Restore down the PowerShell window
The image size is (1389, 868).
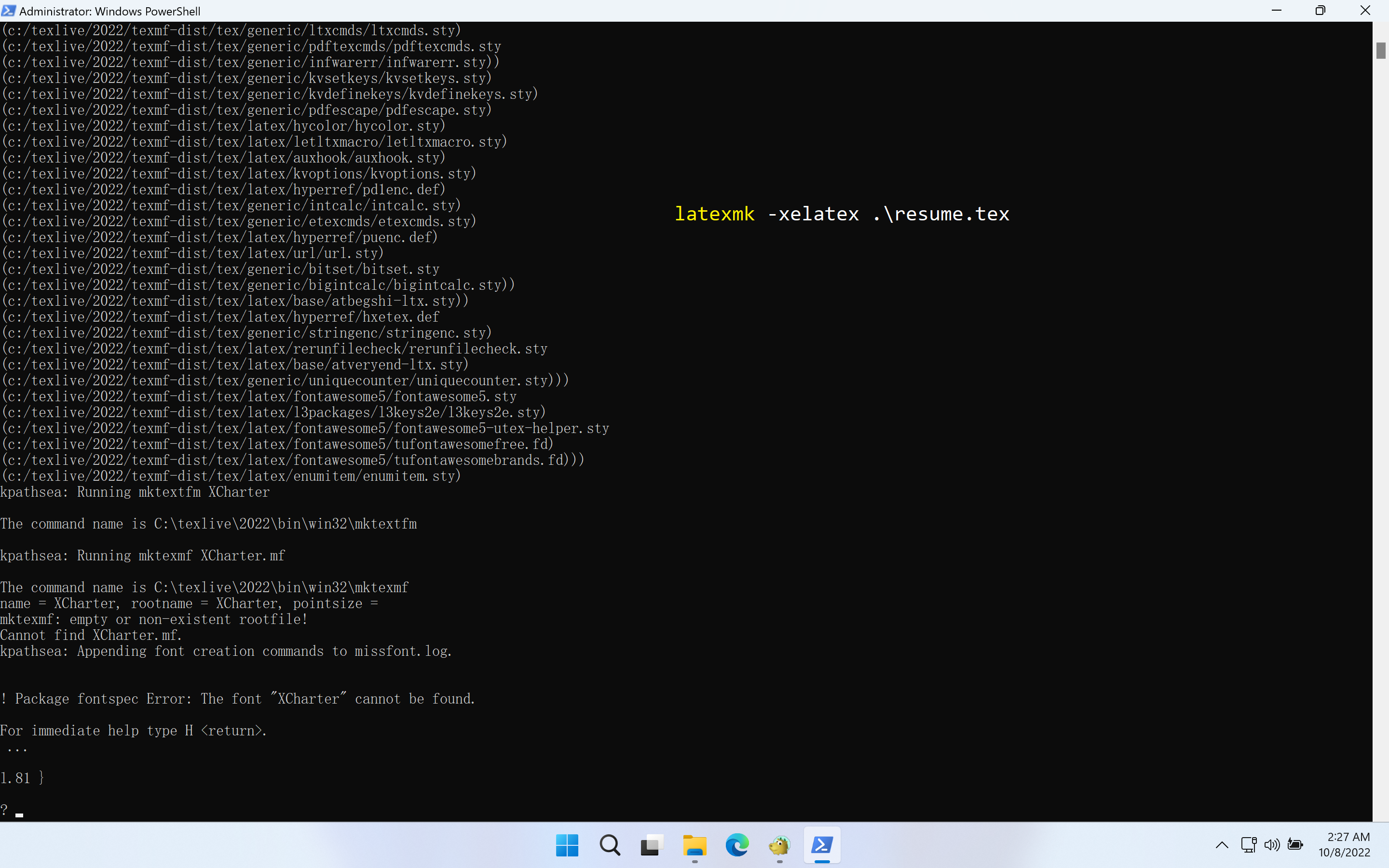click(x=1321, y=10)
